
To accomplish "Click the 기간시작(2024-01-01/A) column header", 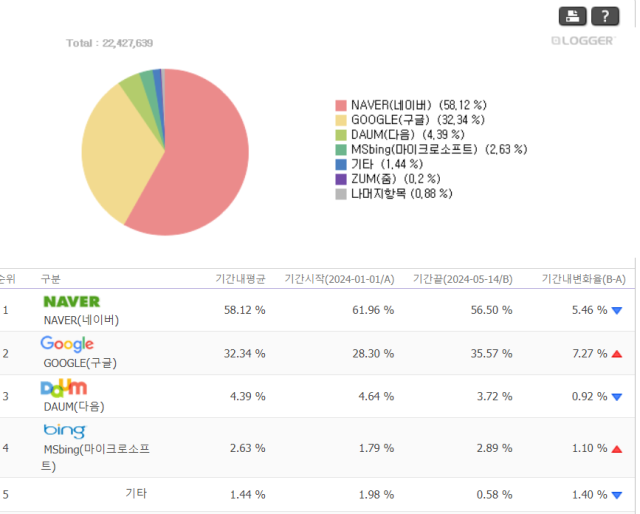I will [340, 279].
